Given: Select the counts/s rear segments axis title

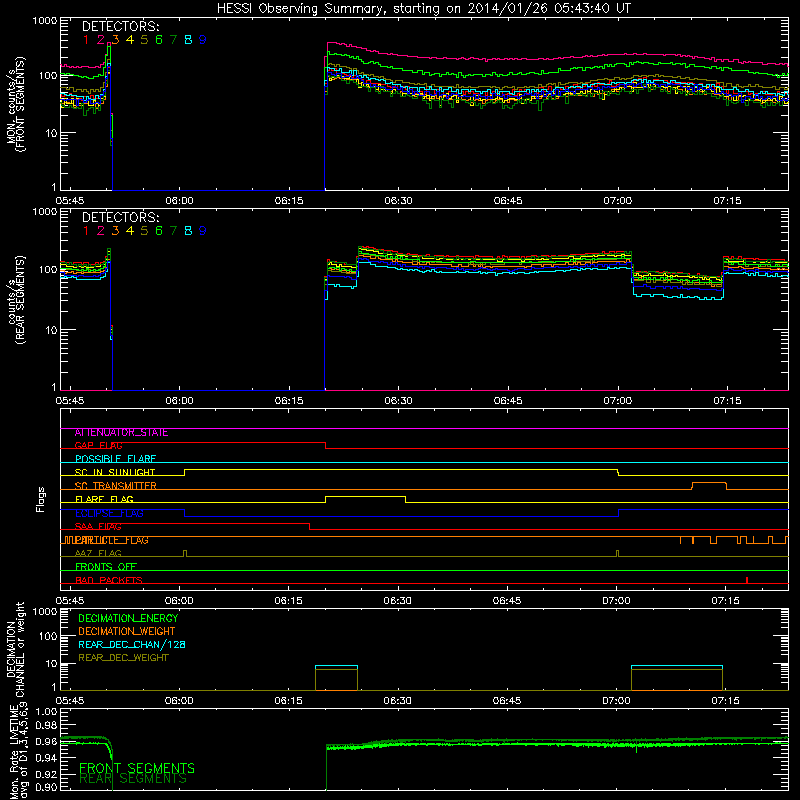Looking at the screenshot, I should pos(15,300).
